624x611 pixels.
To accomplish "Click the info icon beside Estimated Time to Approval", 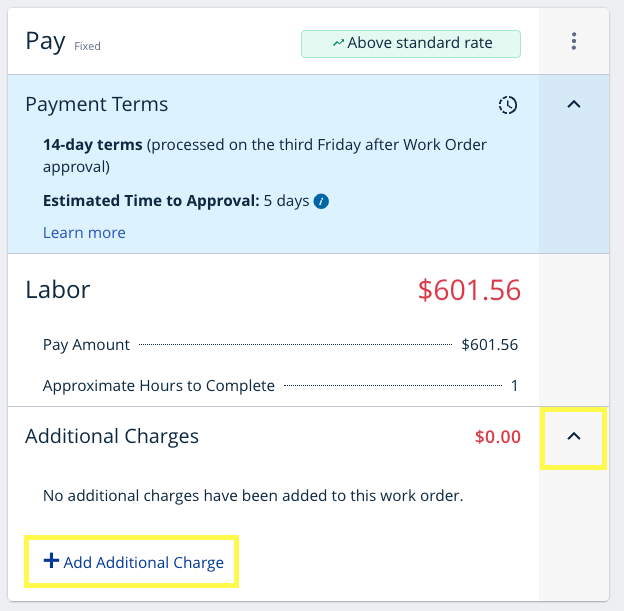I will [321, 201].
